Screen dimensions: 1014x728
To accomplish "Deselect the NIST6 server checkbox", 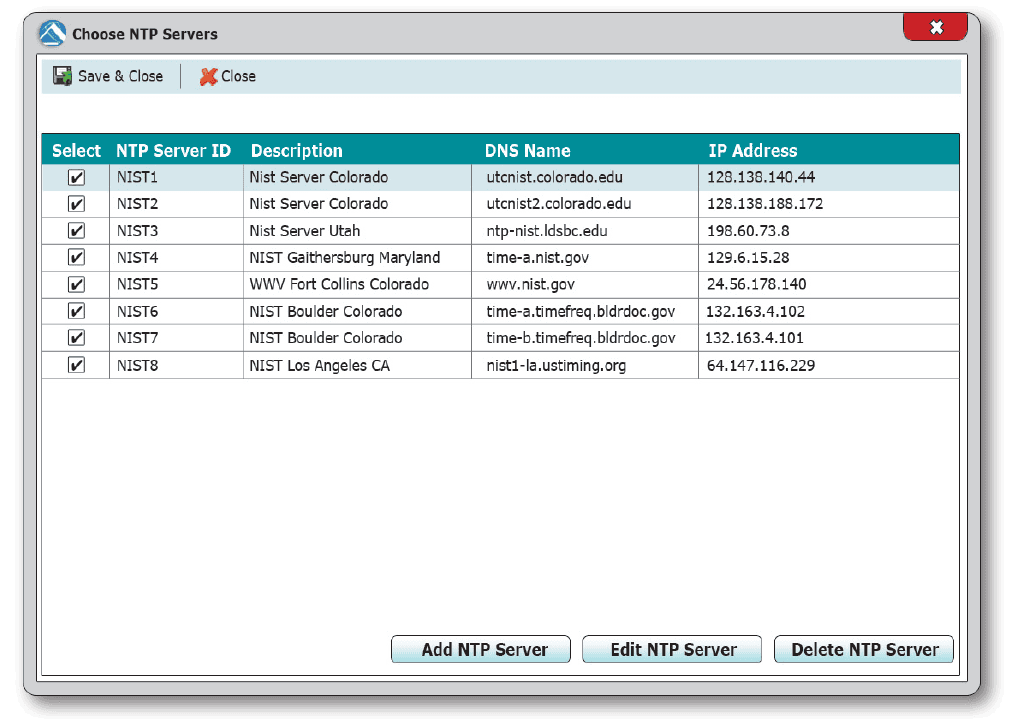I will point(76,312).
